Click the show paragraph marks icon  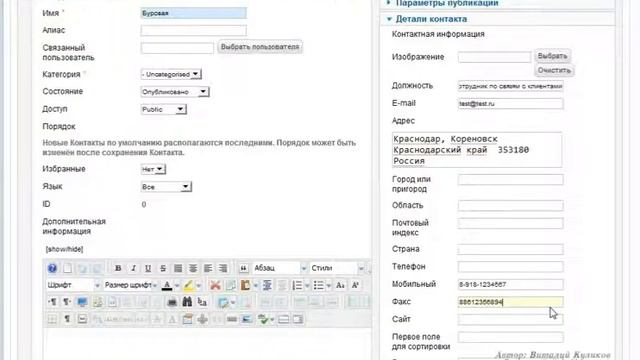(x=67, y=319)
